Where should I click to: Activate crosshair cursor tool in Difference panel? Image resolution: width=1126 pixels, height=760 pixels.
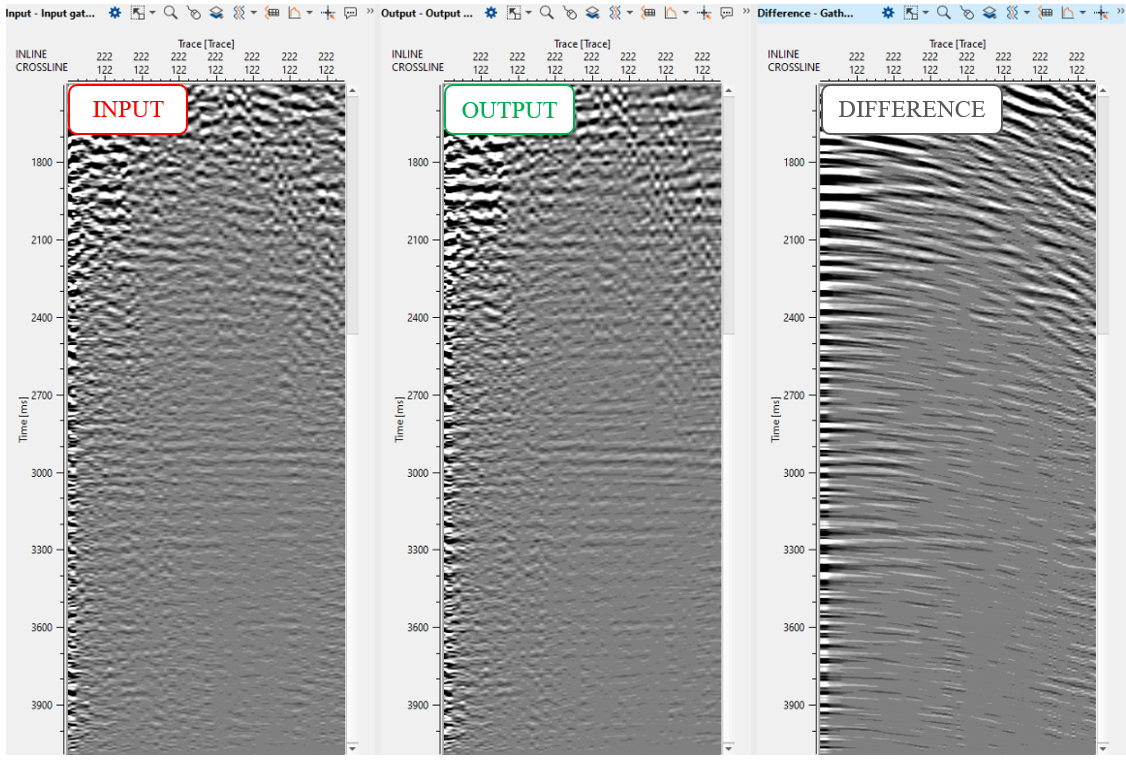pyautogui.click(x=1101, y=13)
